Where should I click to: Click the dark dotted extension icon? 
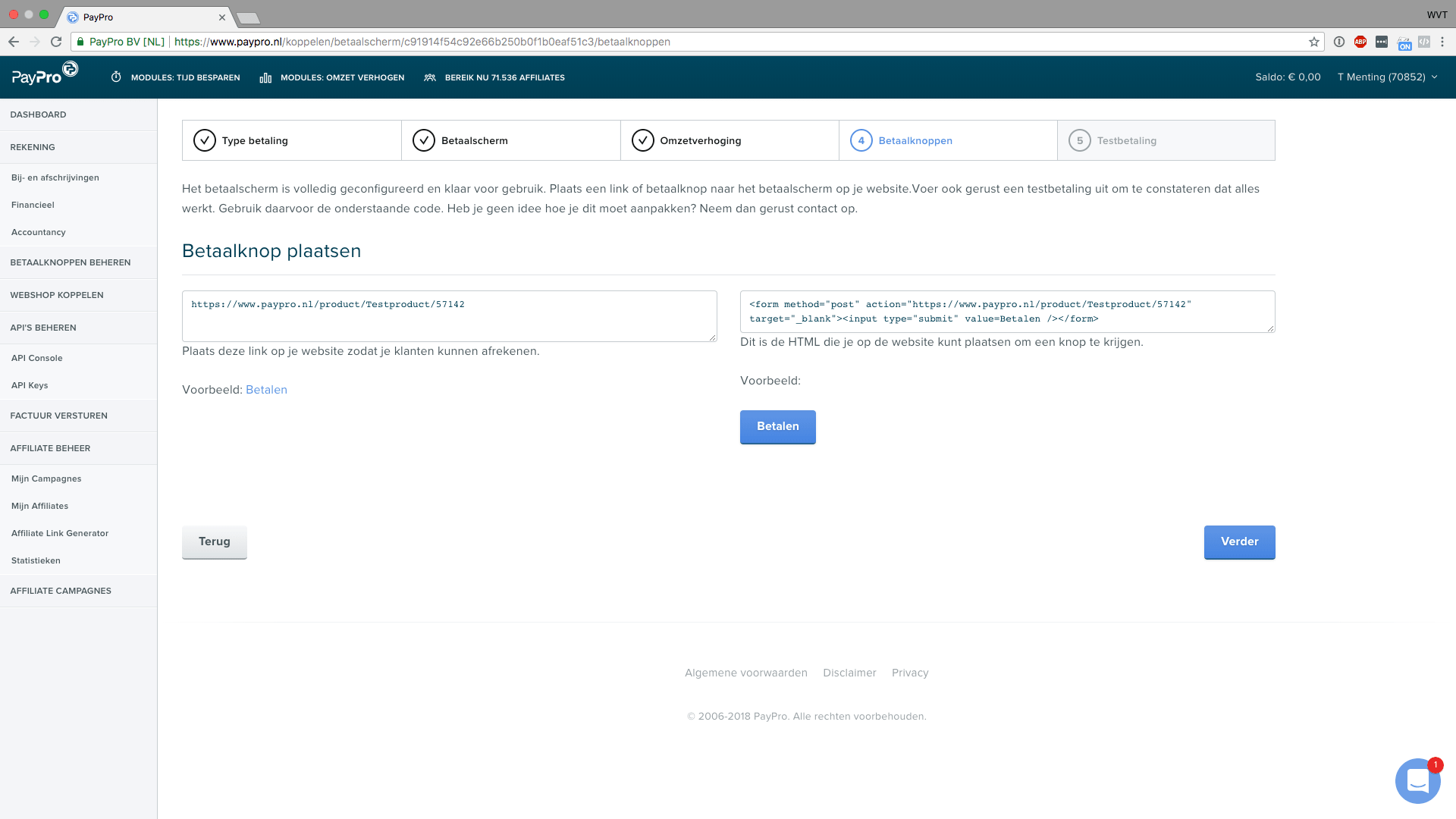click(x=1382, y=42)
